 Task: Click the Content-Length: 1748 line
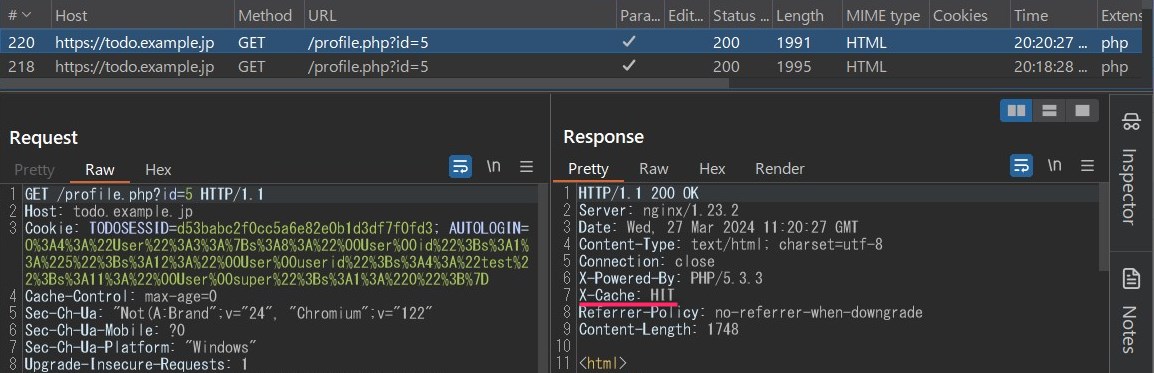[658, 329]
